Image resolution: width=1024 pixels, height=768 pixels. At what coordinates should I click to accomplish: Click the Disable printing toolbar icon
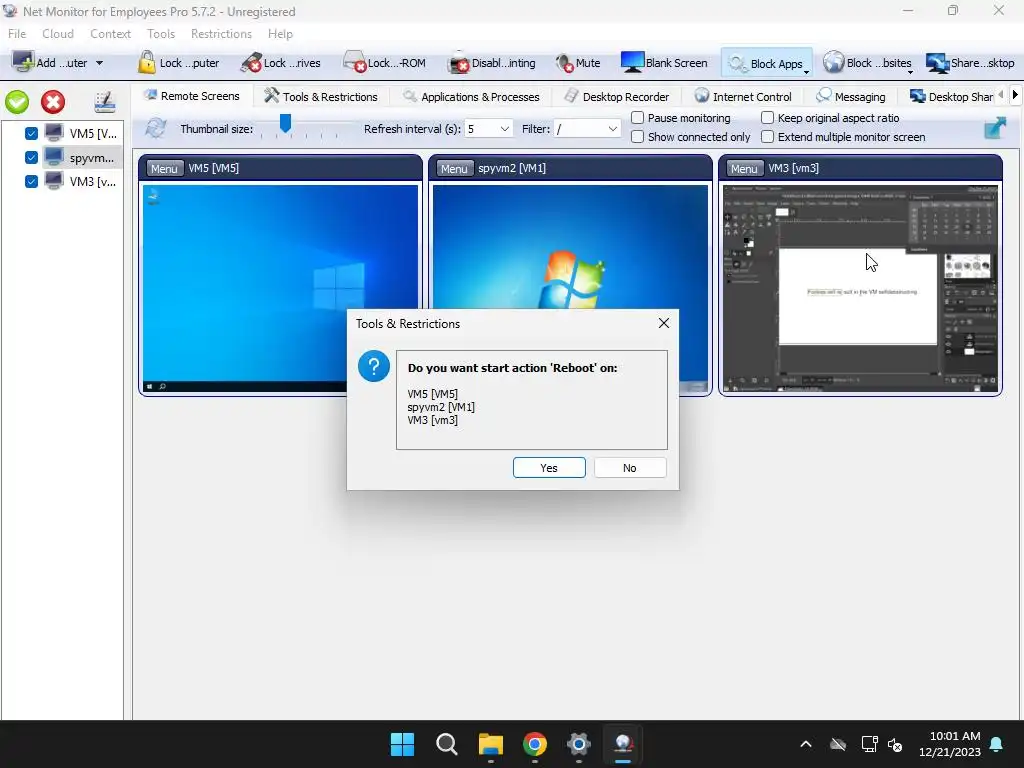[x=459, y=63]
